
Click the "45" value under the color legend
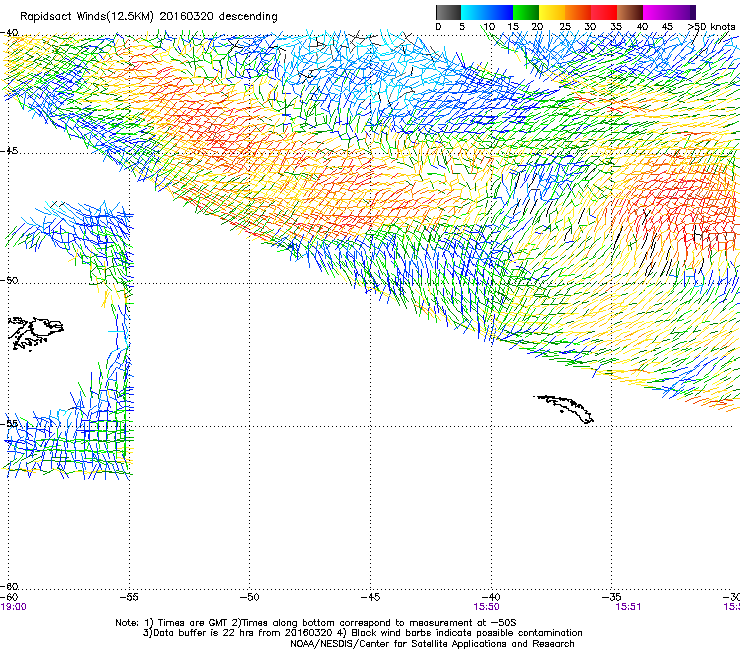coord(667,27)
